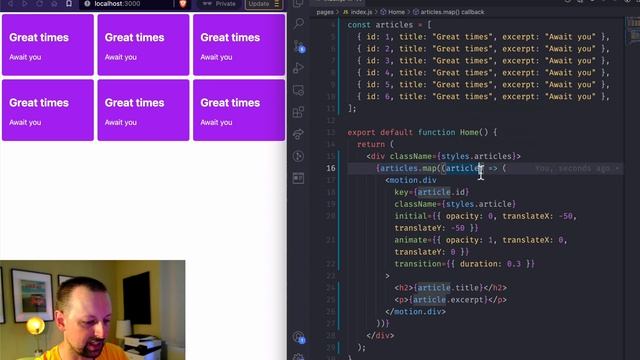640x360 pixels.
Task: Click the middle Great times card in the bottom row
Action: pyautogui.click(x=143, y=110)
